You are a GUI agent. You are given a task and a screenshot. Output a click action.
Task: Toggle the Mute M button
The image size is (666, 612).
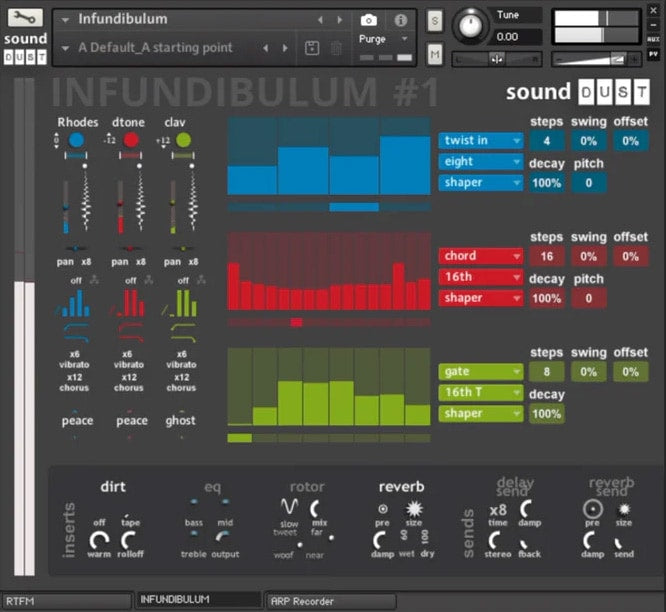(435, 53)
